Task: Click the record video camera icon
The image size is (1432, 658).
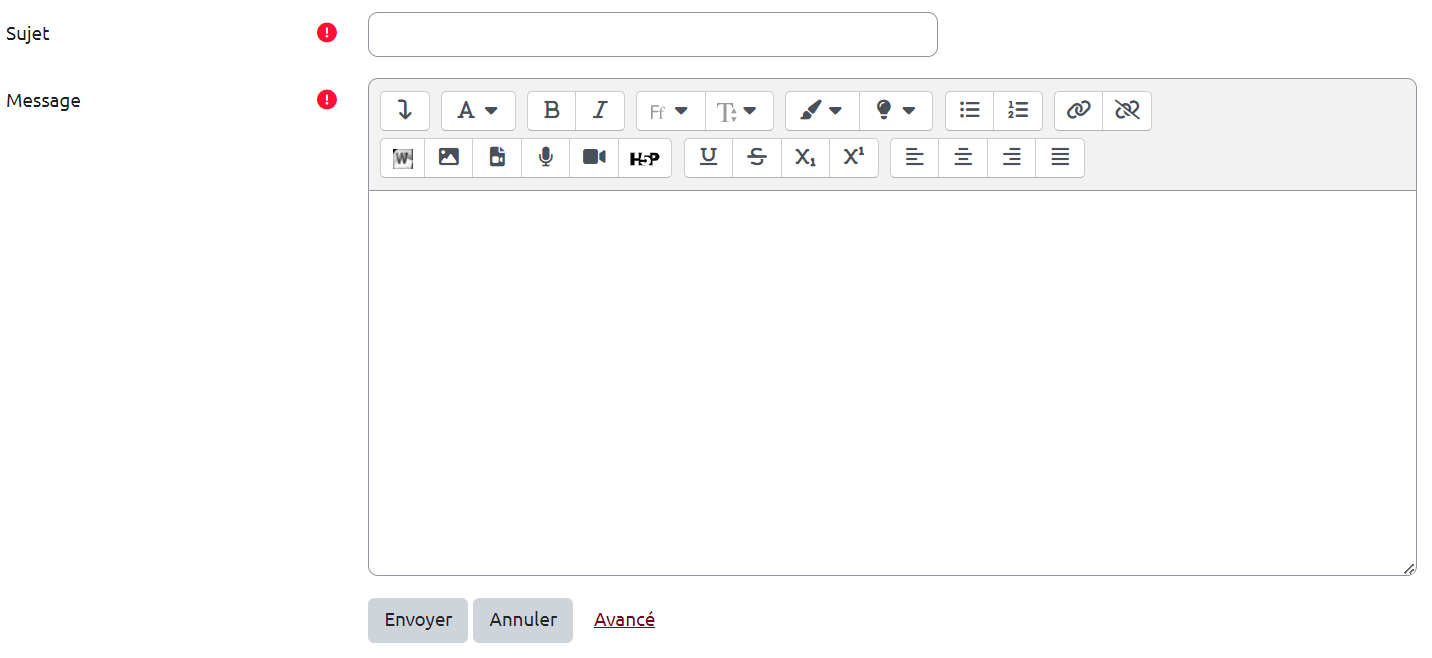Action: coord(594,158)
